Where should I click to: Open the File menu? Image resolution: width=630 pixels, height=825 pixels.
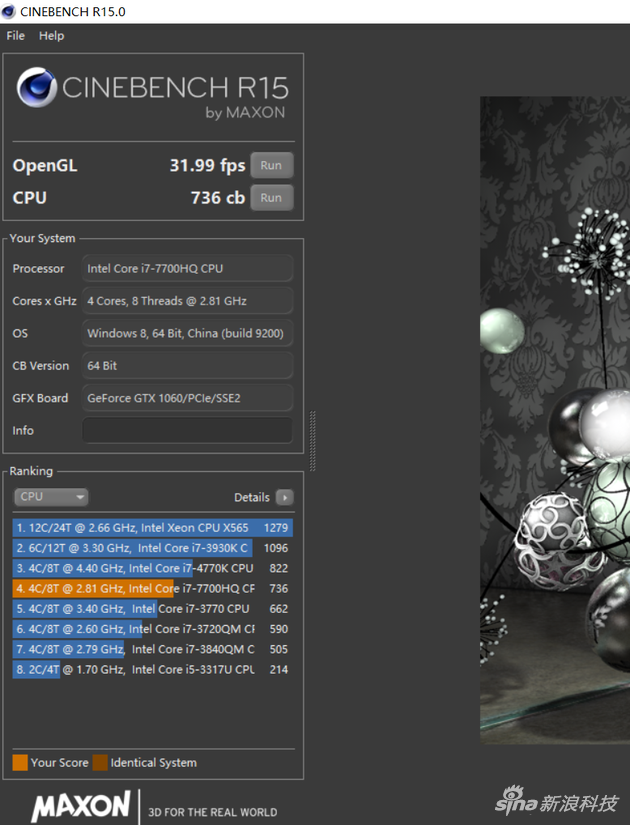pos(15,36)
